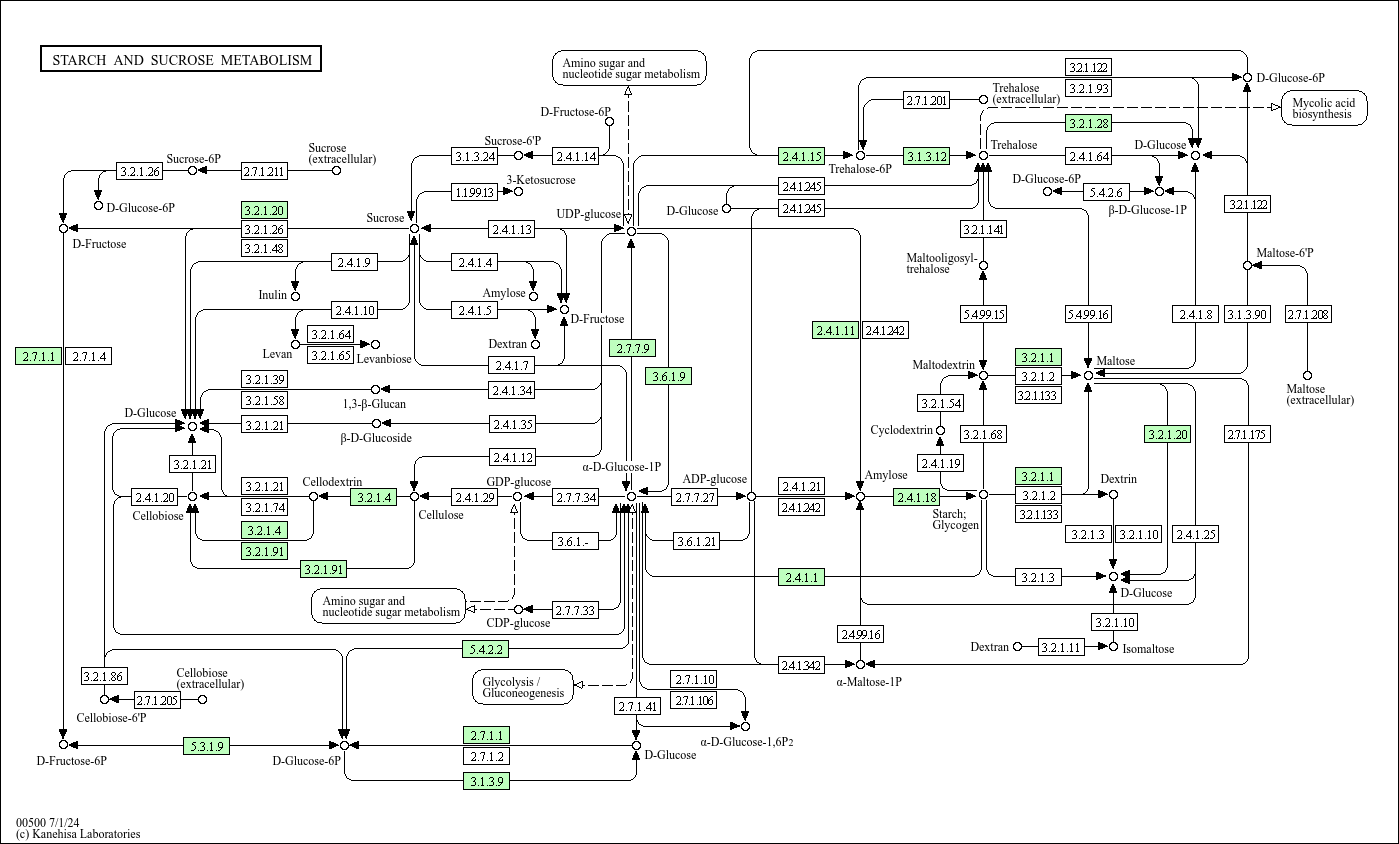Select the green 3.6.1.9 enzyme box

(667, 377)
